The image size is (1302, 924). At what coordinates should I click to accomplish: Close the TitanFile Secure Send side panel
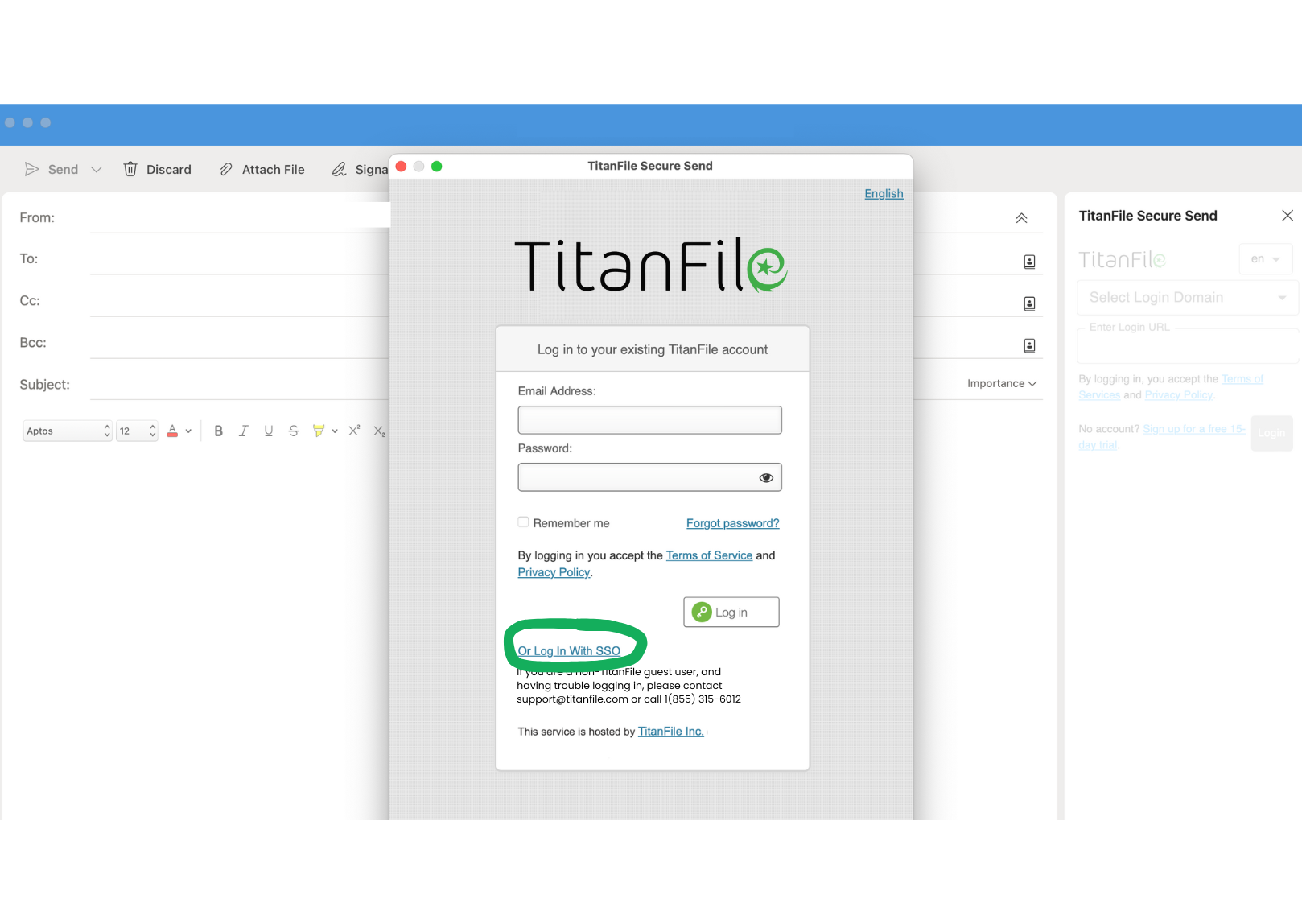[1287, 216]
